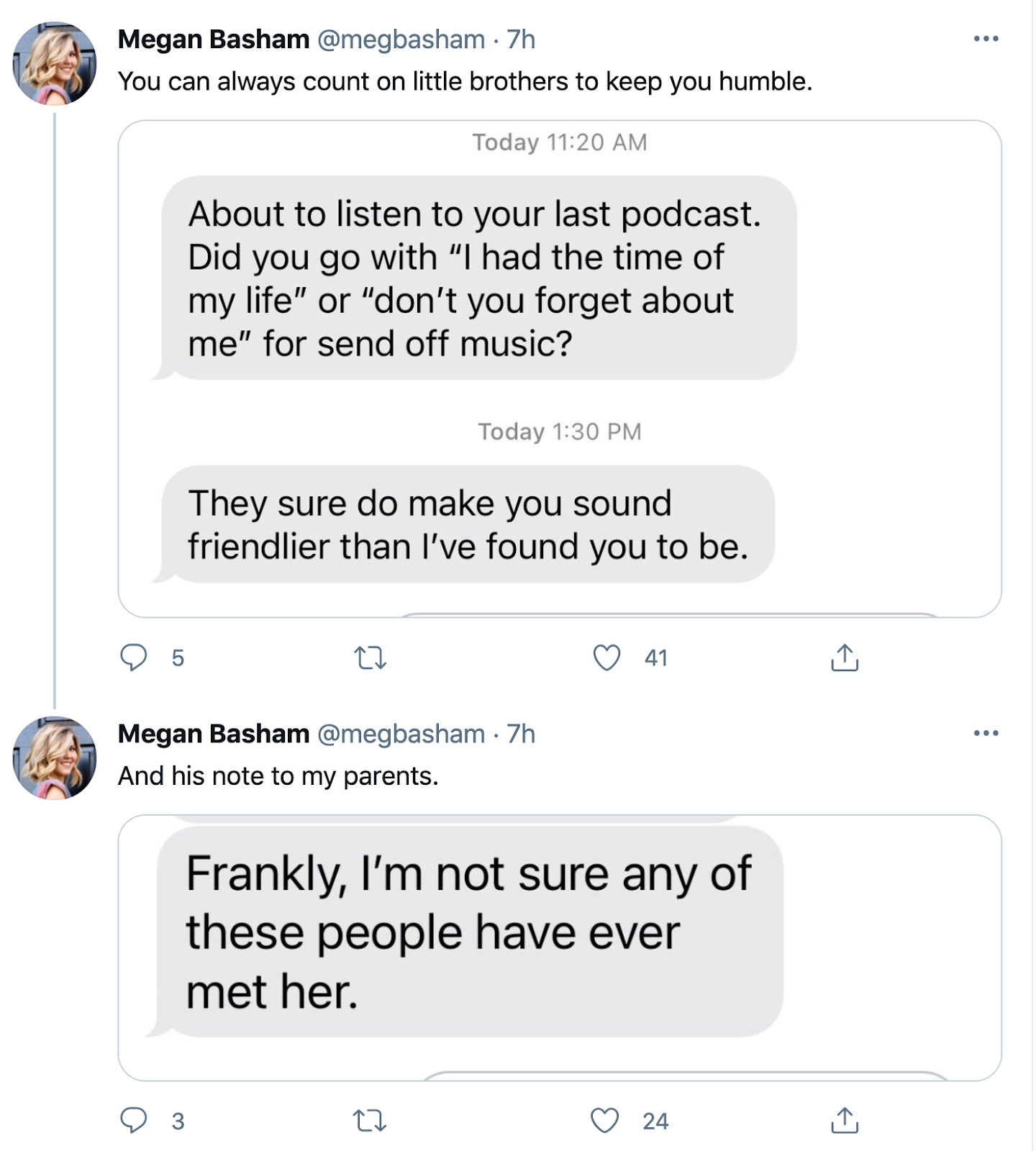Retweet the little brothers tweet

coord(371,658)
